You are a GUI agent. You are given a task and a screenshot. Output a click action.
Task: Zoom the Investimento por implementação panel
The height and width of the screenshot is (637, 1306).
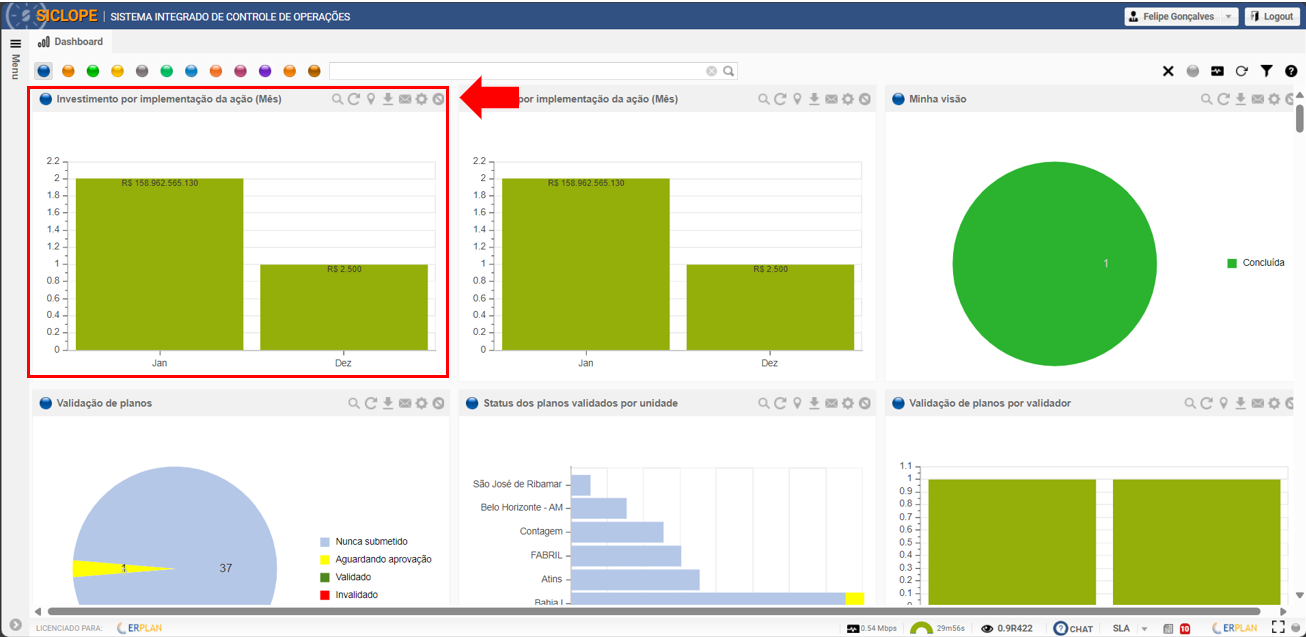click(338, 99)
